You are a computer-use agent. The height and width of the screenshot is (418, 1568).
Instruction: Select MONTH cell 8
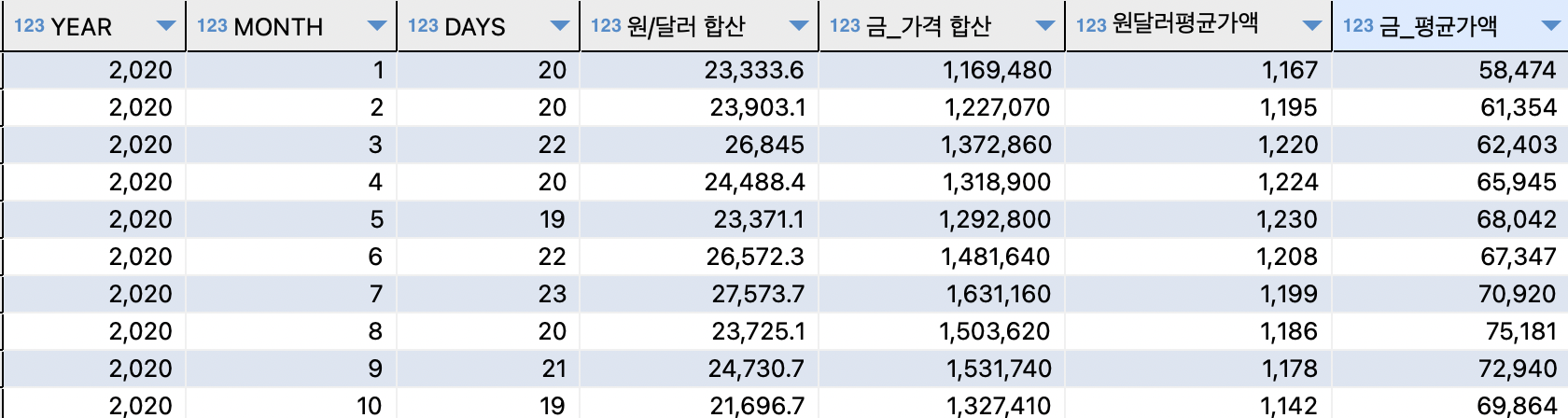tap(291, 331)
